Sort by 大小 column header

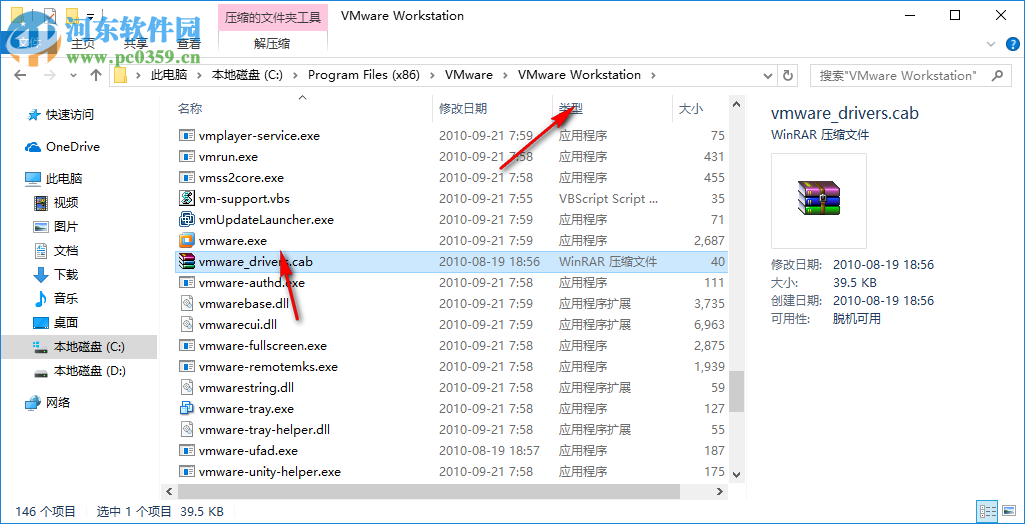(x=690, y=109)
